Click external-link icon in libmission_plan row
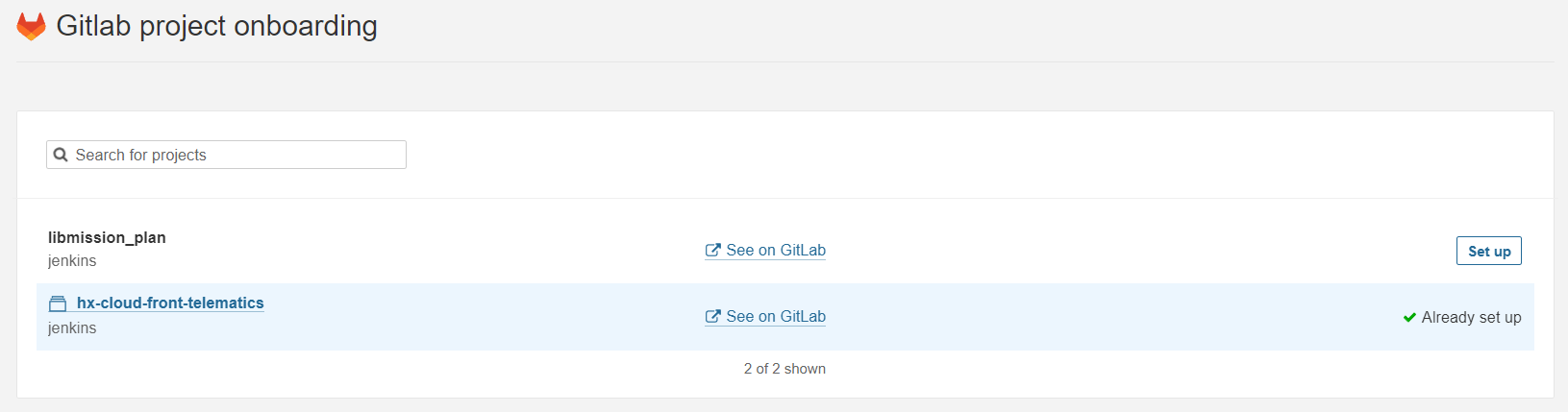Image resolution: width=1568 pixels, height=412 pixels. click(x=712, y=250)
